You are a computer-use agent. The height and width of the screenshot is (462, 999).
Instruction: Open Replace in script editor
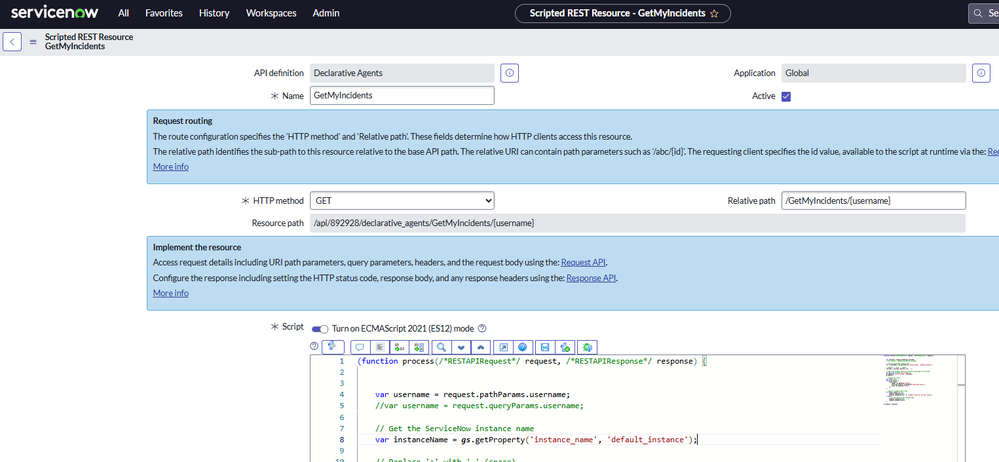pyautogui.click(x=399, y=347)
